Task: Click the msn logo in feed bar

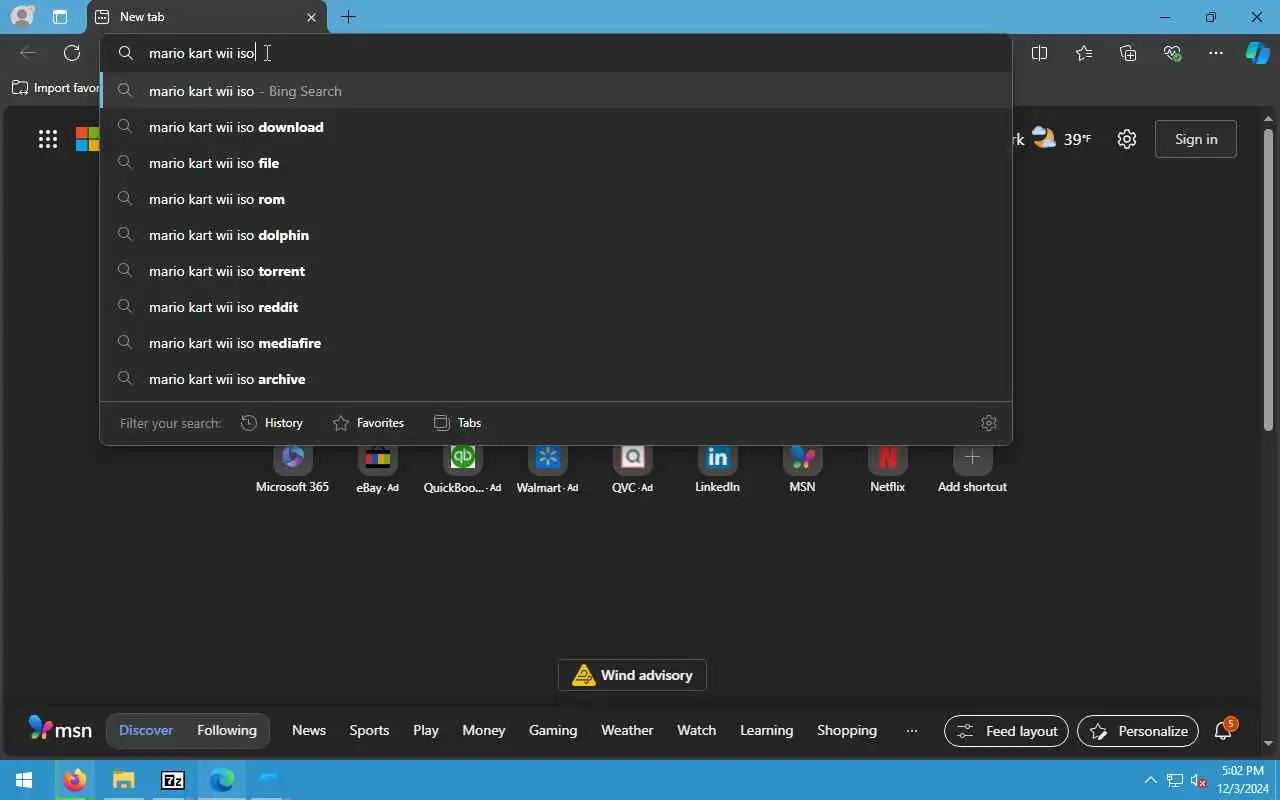Action: point(60,729)
